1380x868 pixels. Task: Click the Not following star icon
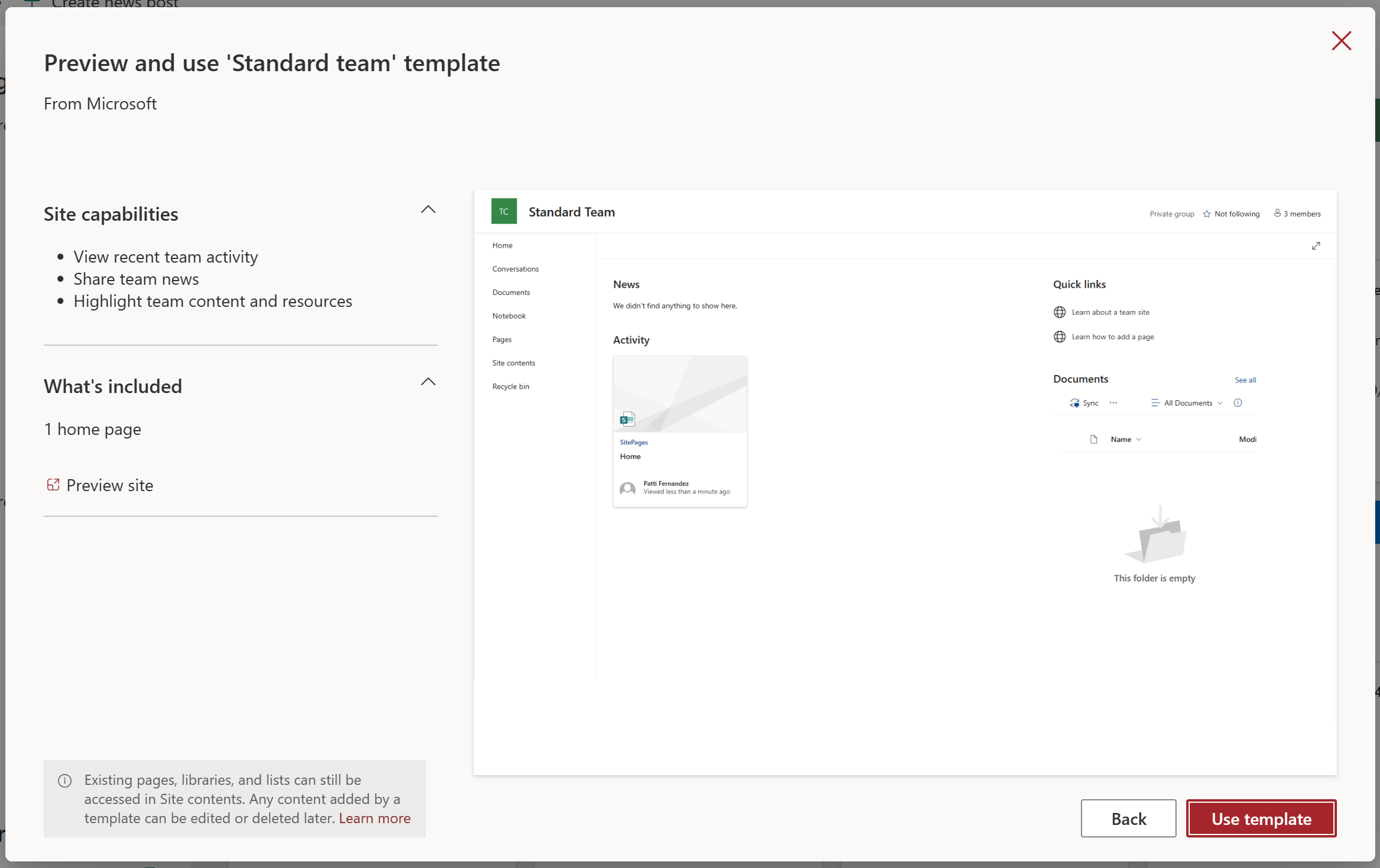pyautogui.click(x=1207, y=214)
